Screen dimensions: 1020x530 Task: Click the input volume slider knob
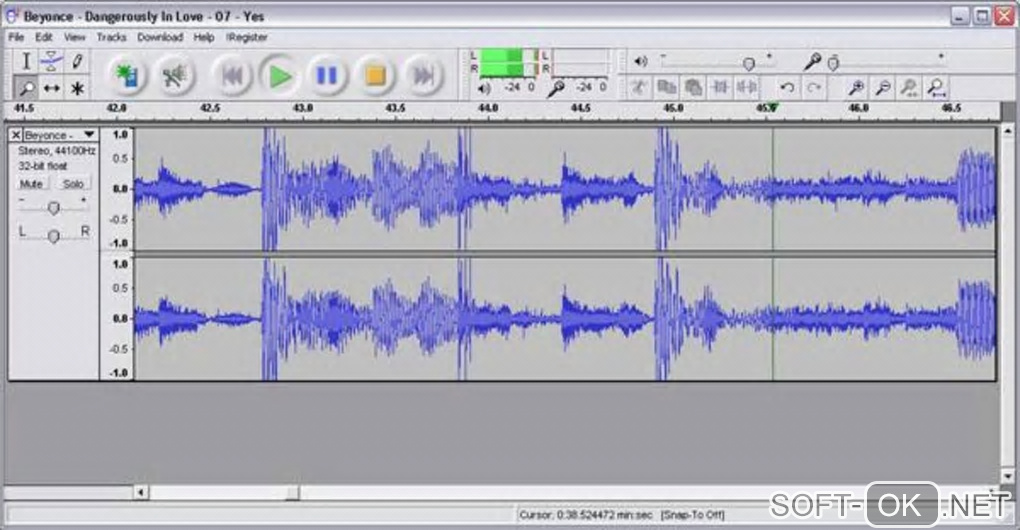[833, 63]
